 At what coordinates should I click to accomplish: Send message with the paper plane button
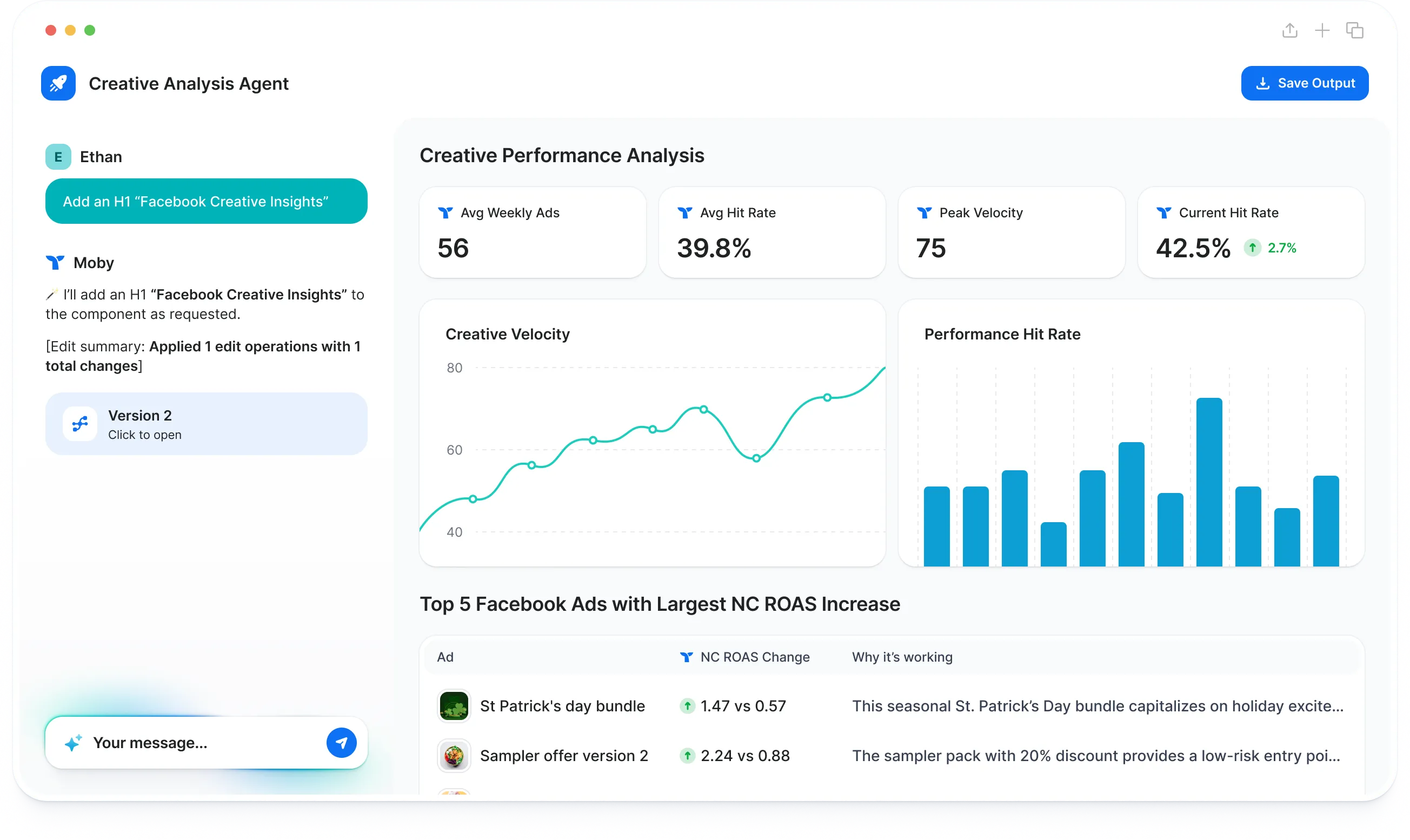[x=341, y=743]
